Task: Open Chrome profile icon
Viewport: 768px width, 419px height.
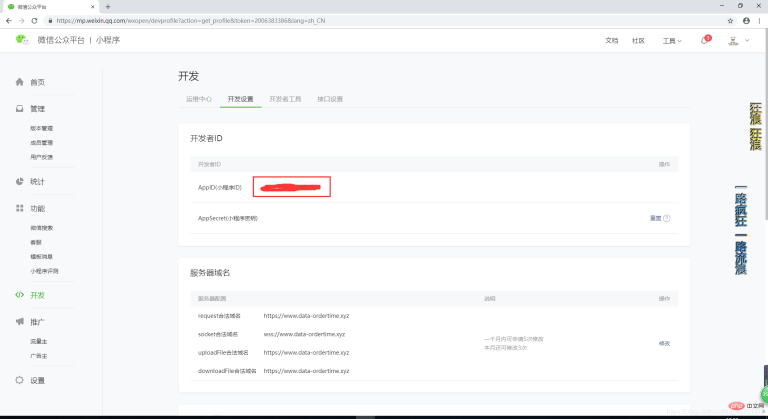Action: 746,21
